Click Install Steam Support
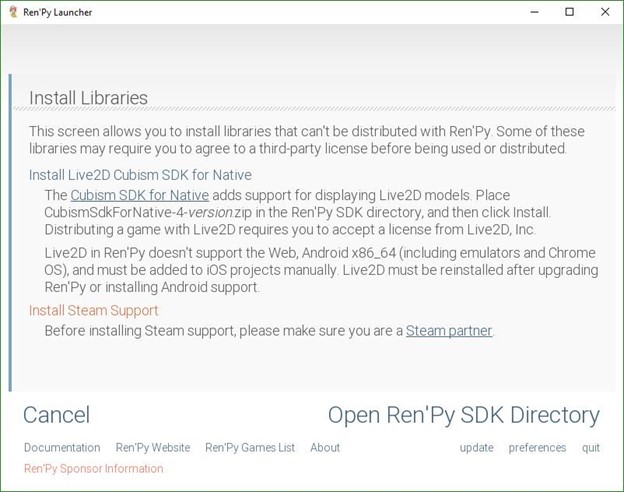Image resolution: width=624 pixels, height=492 pixels. [x=94, y=311]
